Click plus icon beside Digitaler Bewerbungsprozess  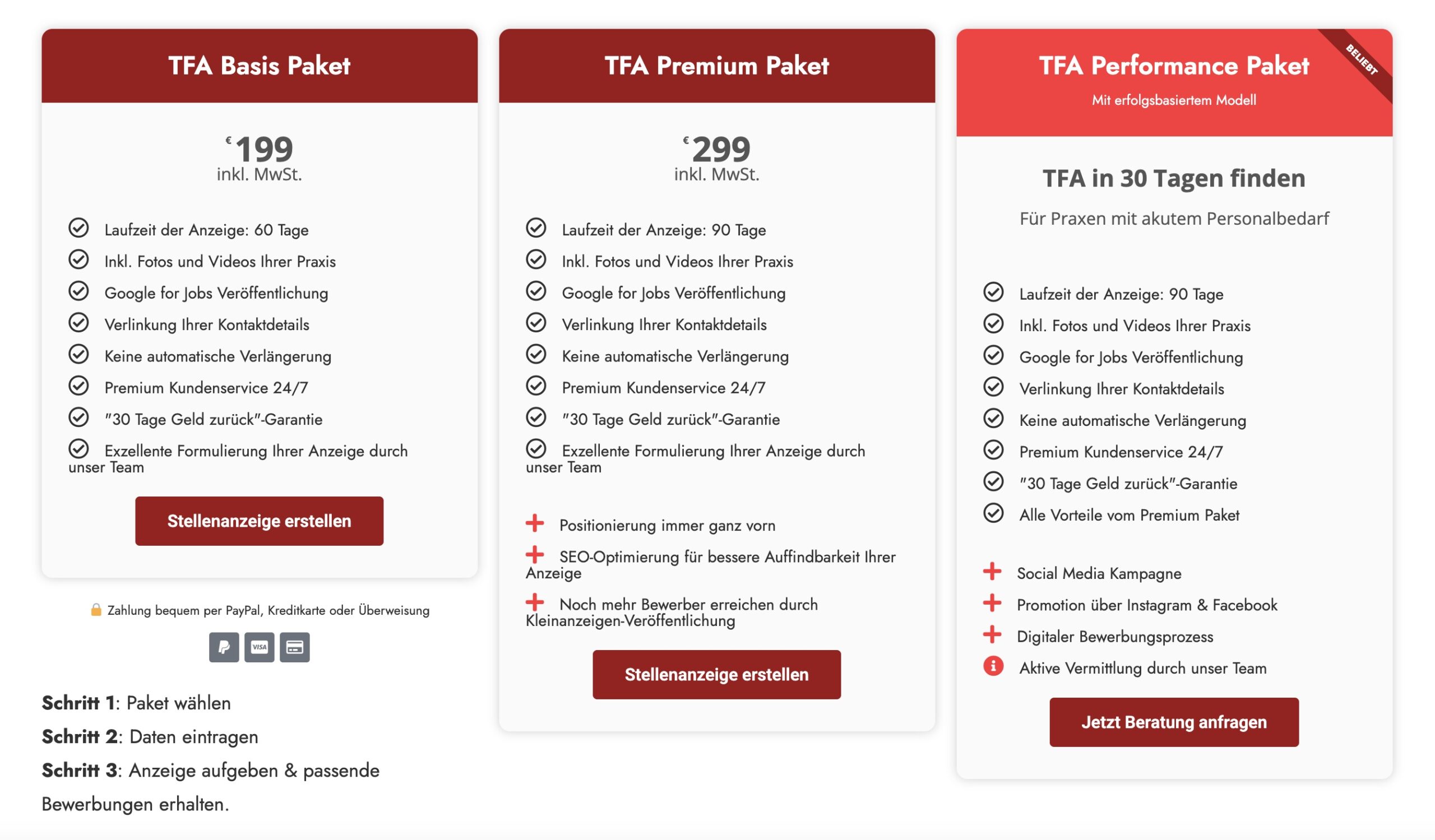click(x=992, y=634)
